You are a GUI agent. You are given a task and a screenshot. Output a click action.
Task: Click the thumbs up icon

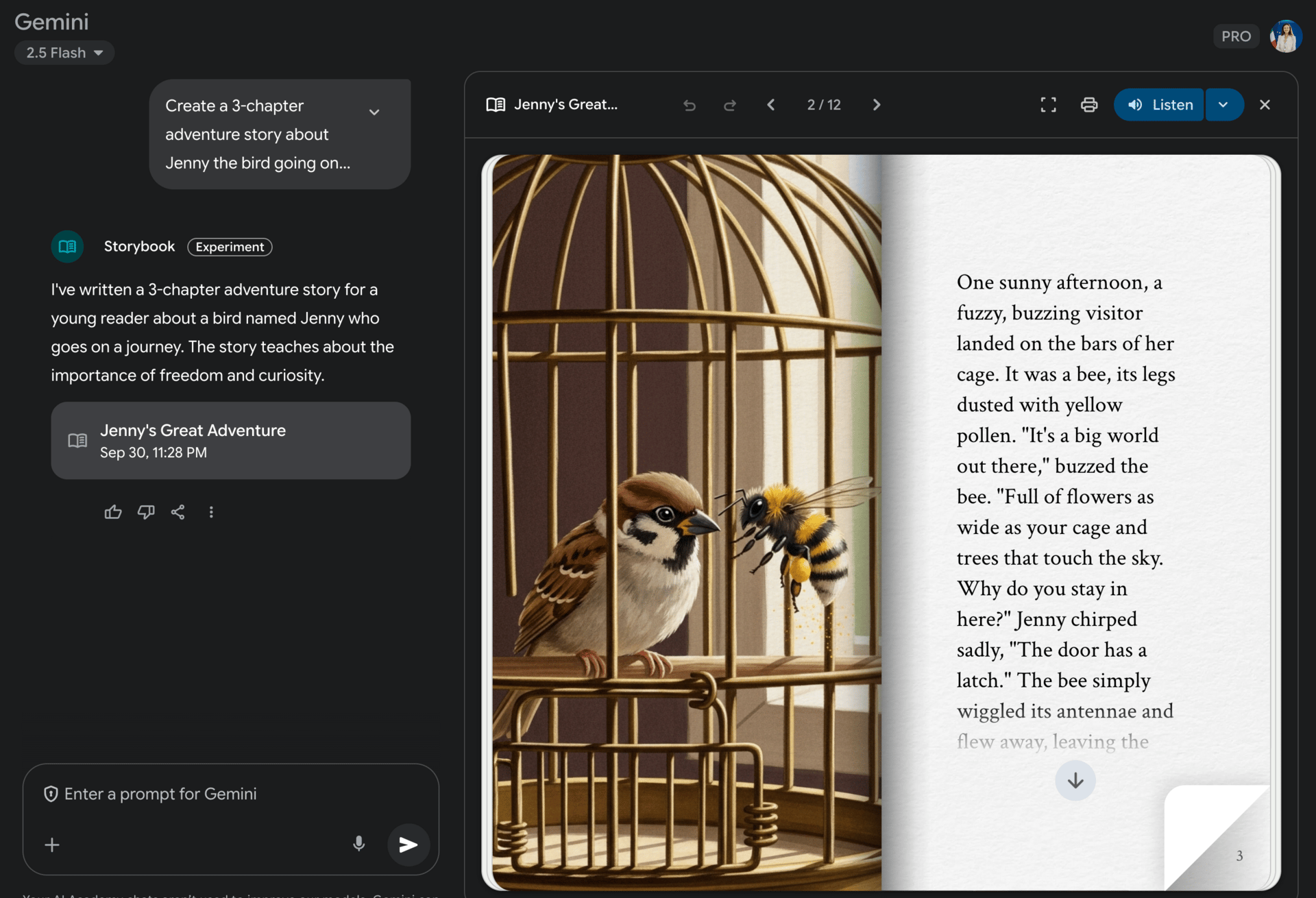pos(113,512)
